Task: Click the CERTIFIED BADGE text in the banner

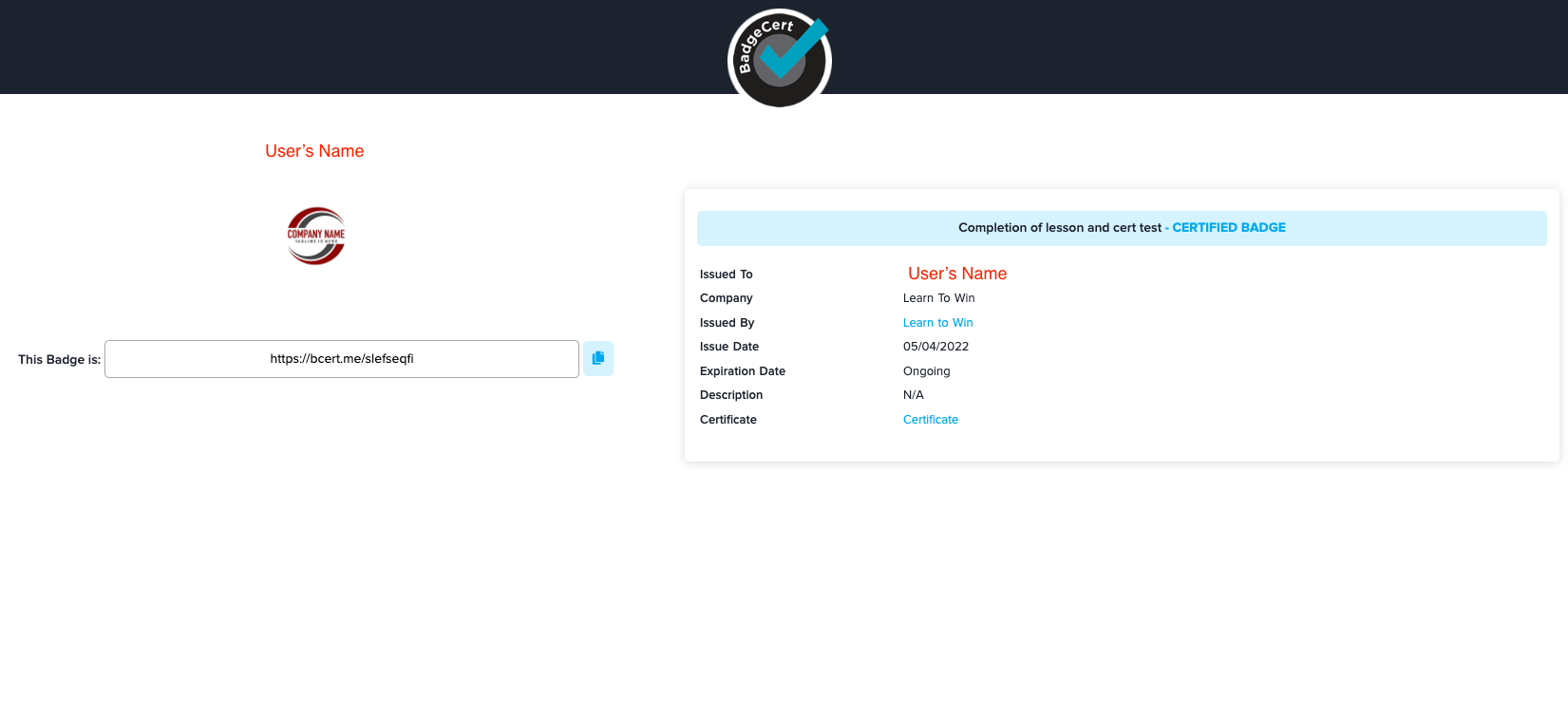Action: pos(1228,228)
